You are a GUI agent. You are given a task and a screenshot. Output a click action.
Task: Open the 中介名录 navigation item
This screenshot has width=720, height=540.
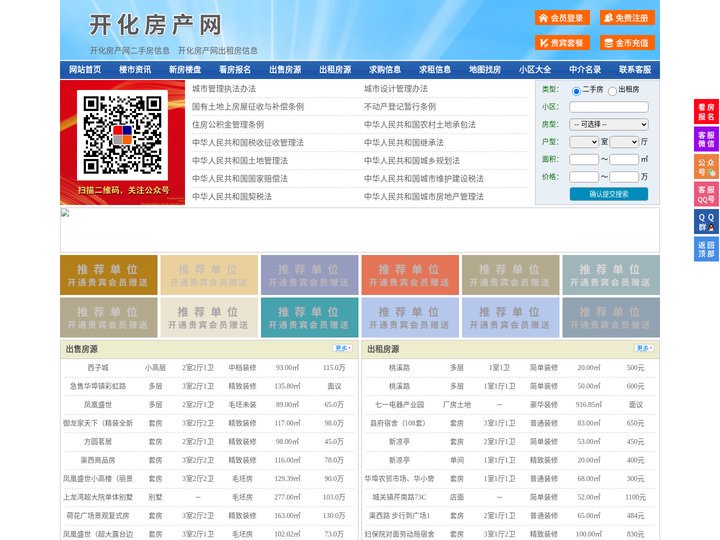[x=585, y=70]
